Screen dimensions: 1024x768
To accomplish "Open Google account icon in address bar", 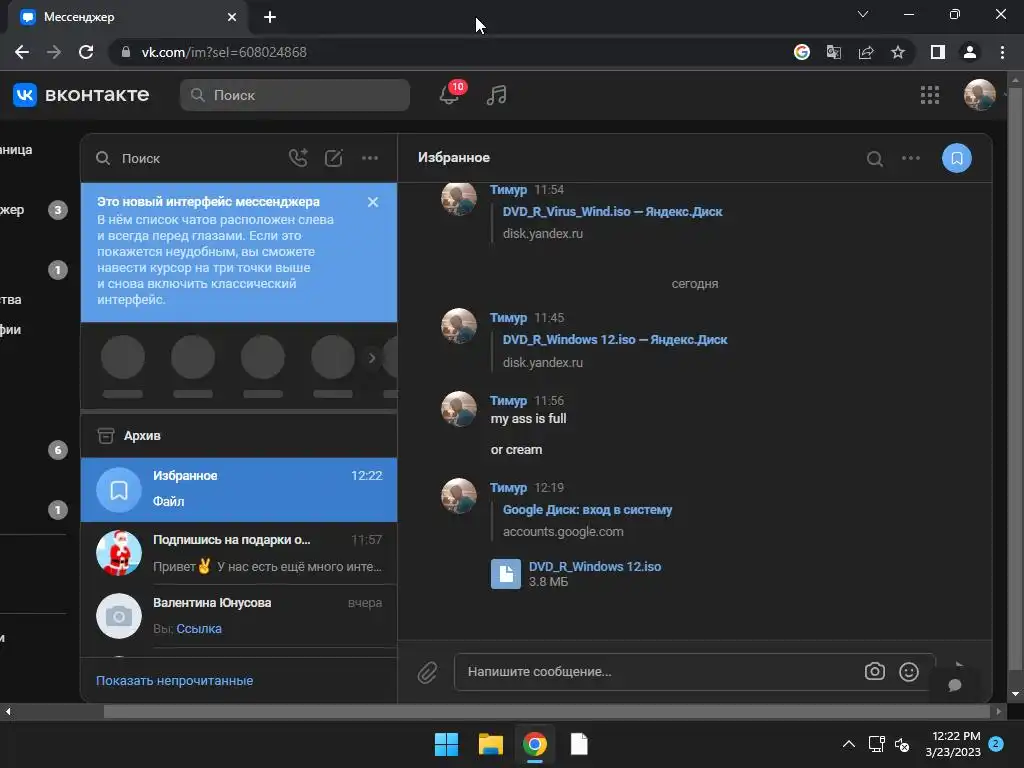I will [801, 52].
